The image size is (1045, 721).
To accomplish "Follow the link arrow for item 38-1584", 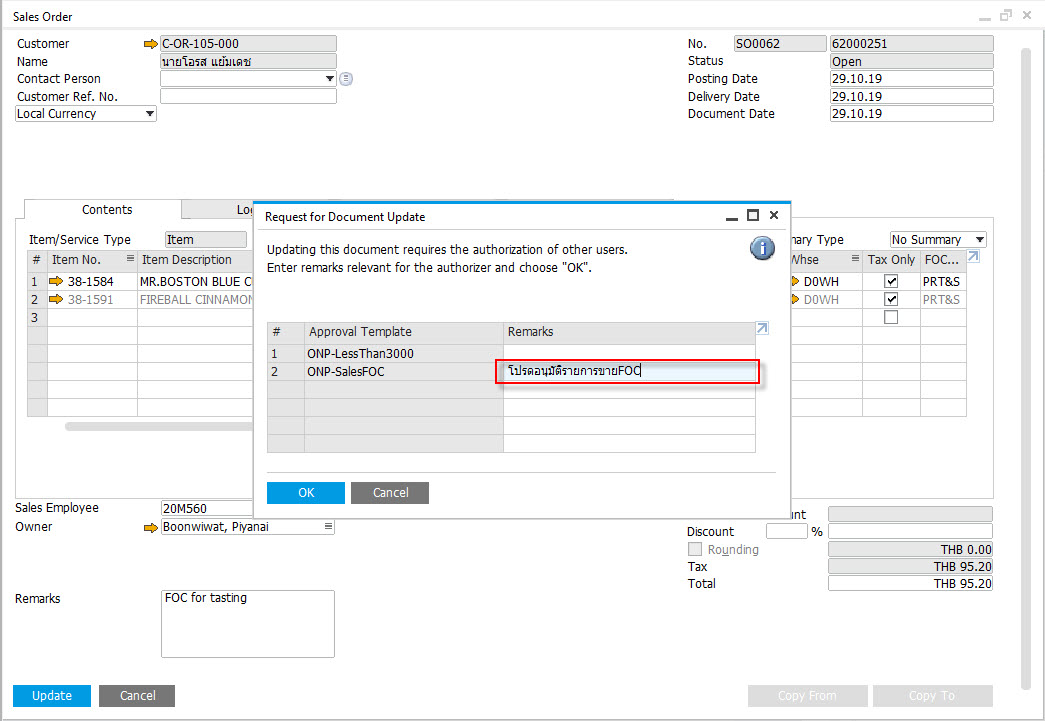I will coord(56,281).
